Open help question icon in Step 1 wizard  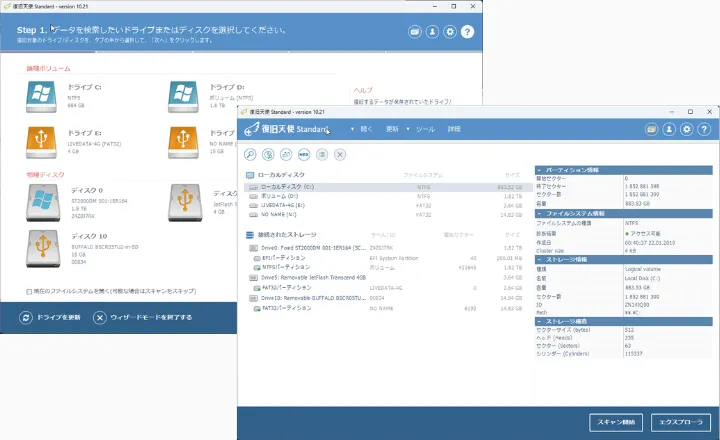[467, 32]
